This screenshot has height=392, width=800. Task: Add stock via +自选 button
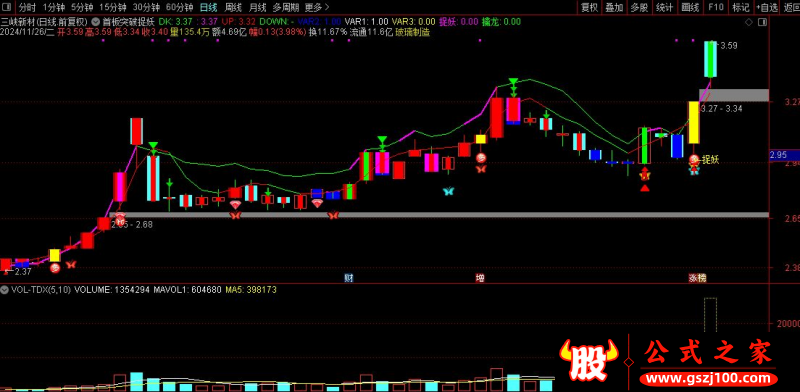point(767,8)
